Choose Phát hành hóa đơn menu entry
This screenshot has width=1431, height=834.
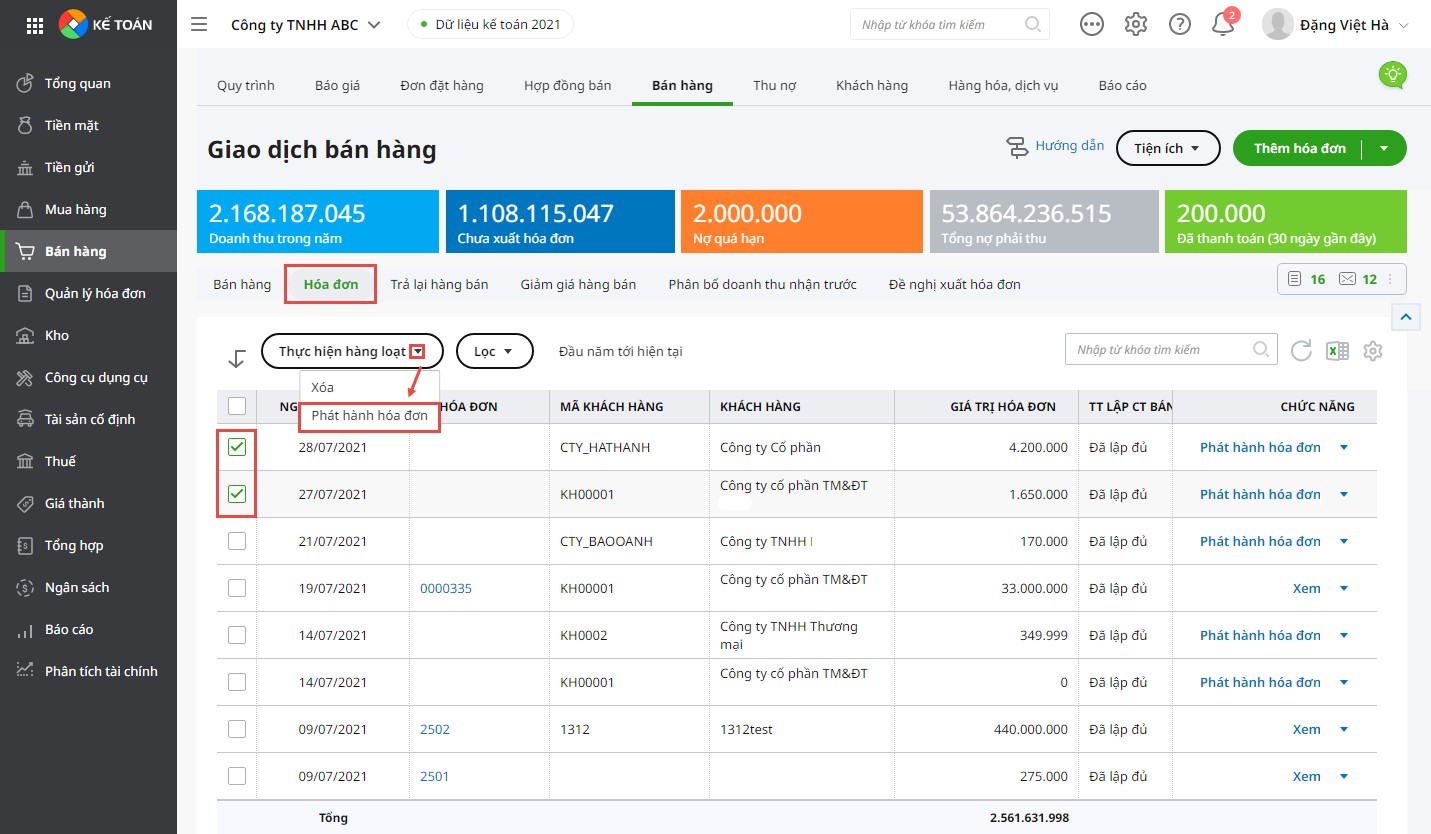(369, 415)
